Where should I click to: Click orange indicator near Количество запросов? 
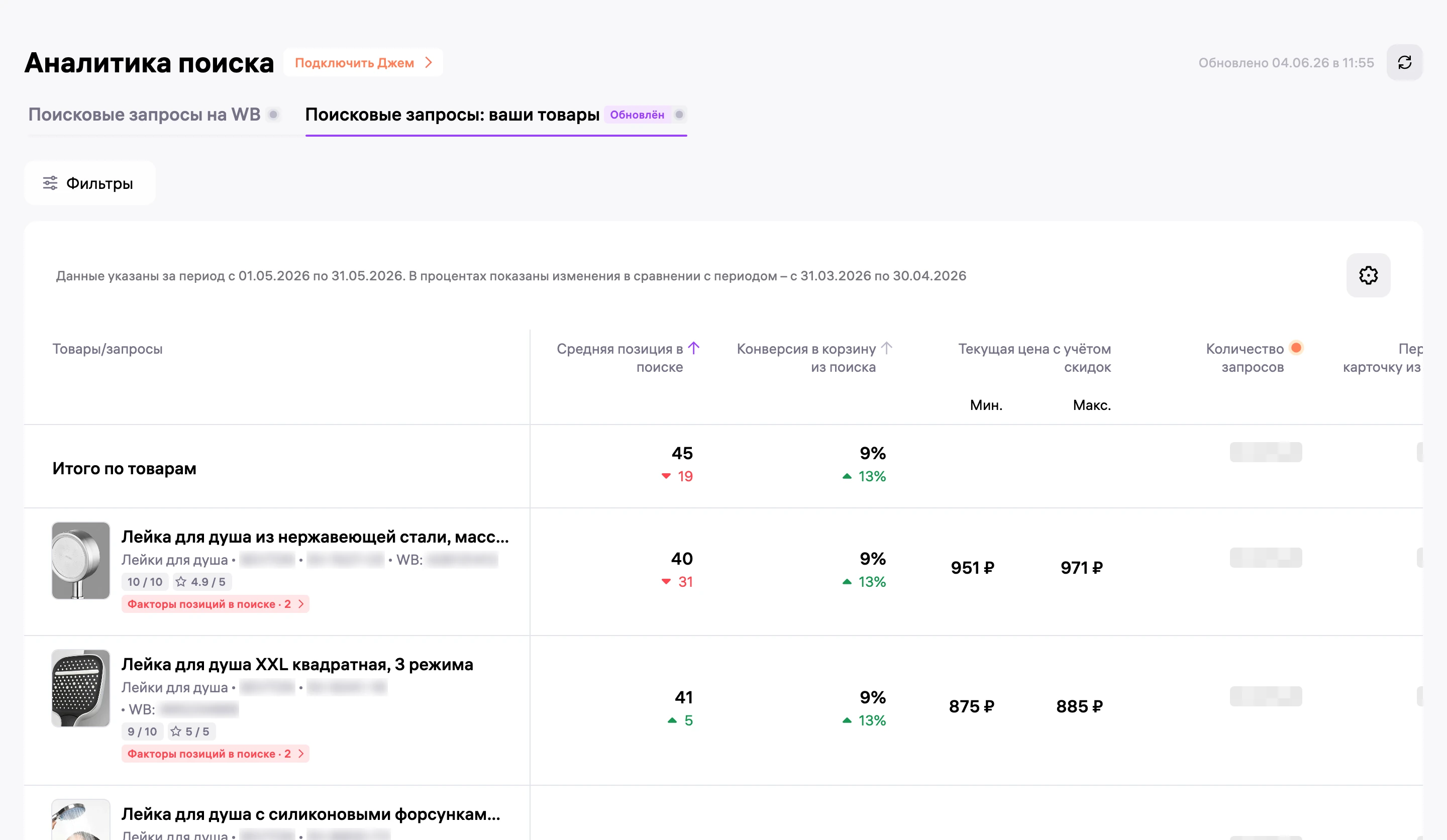(1296, 347)
